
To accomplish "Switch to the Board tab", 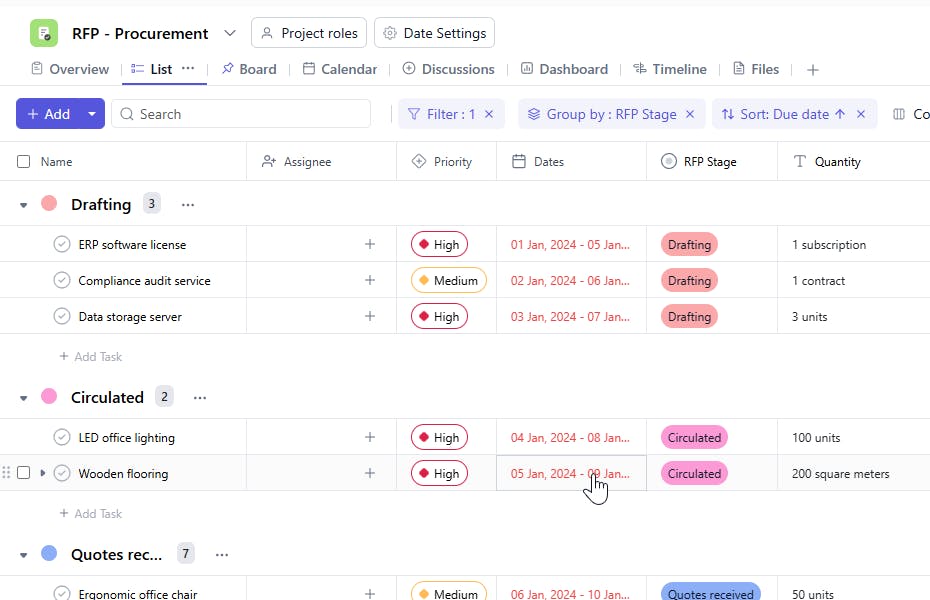I will (x=249, y=69).
